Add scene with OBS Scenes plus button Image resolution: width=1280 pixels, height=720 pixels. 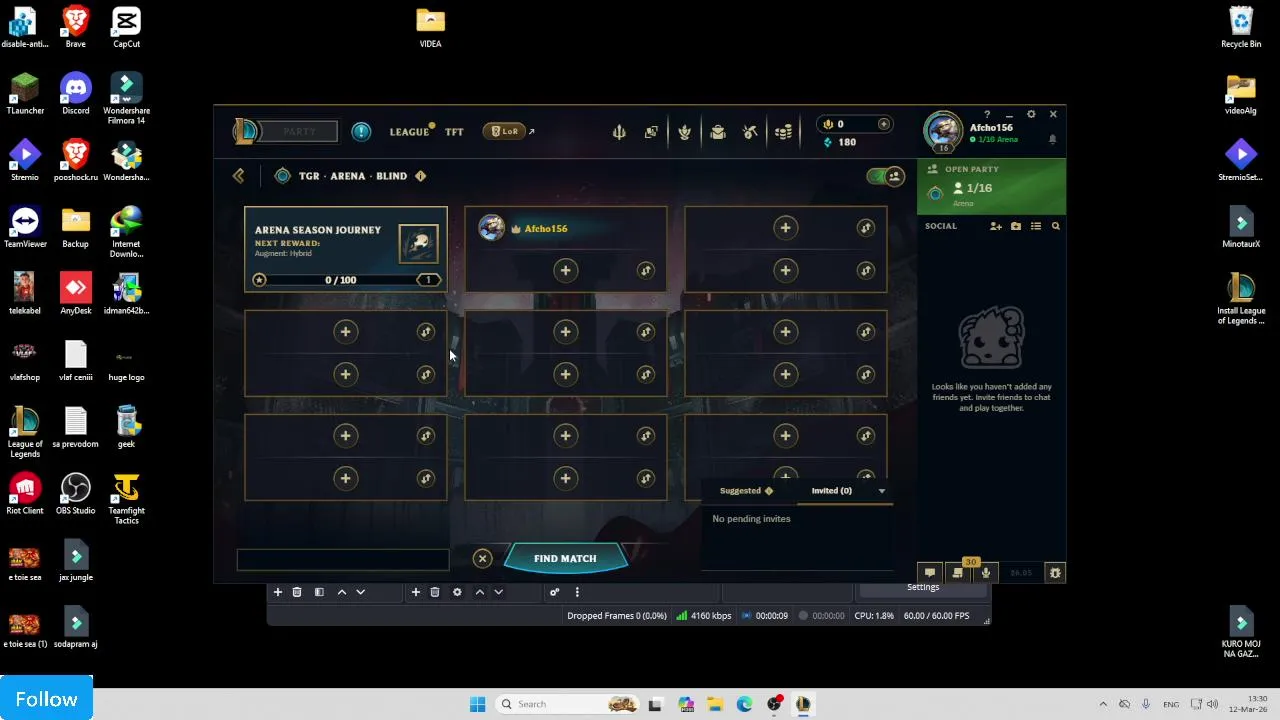[x=278, y=592]
